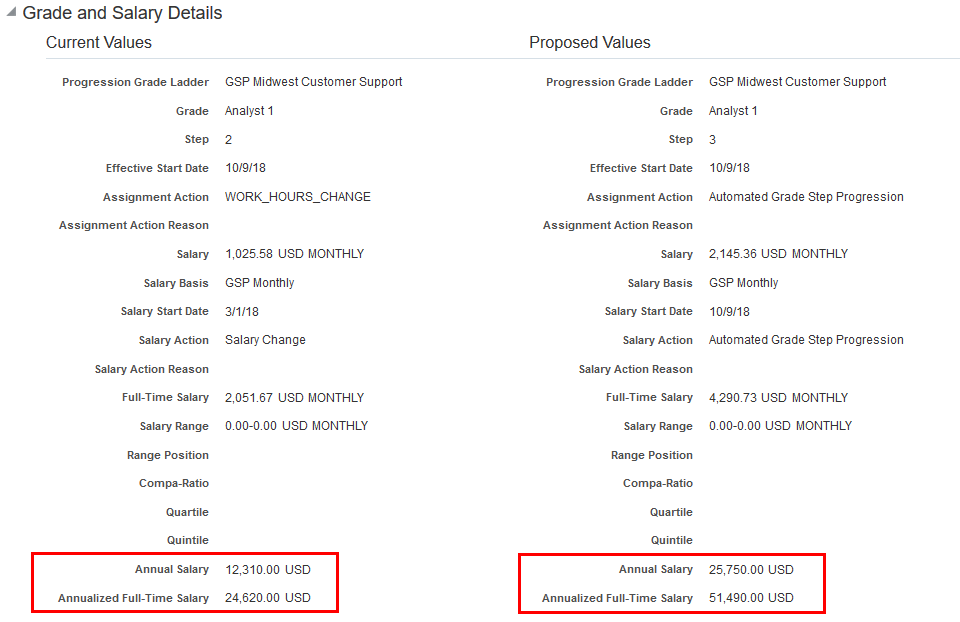Viewport: 960px width, 622px height.
Task: Click proposed Annualized Full-Time Salary 51,490.00
Action: pyautogui.click(x=751, y=598)
